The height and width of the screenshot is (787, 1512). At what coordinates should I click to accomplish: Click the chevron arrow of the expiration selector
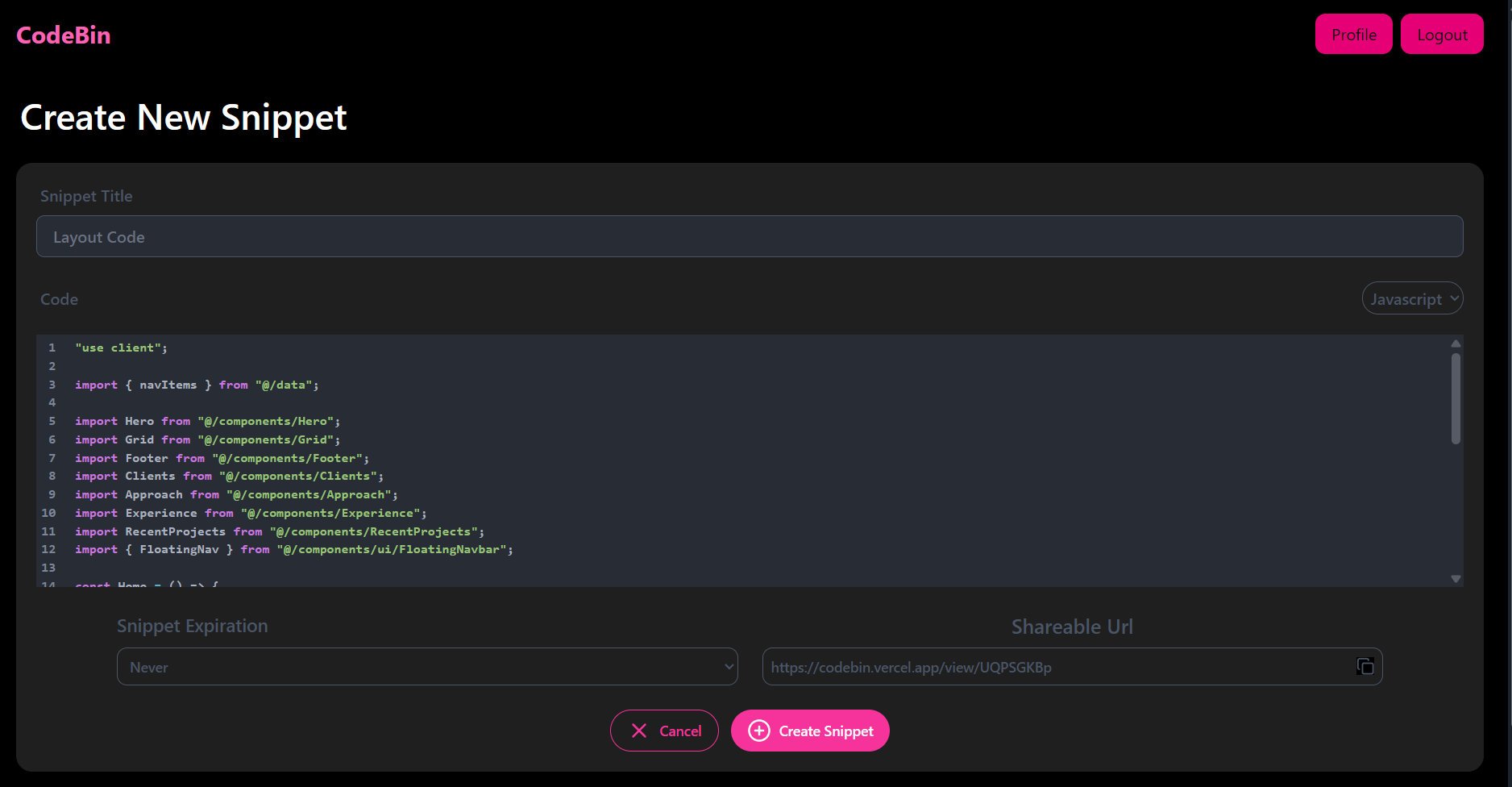coord(729,667)
